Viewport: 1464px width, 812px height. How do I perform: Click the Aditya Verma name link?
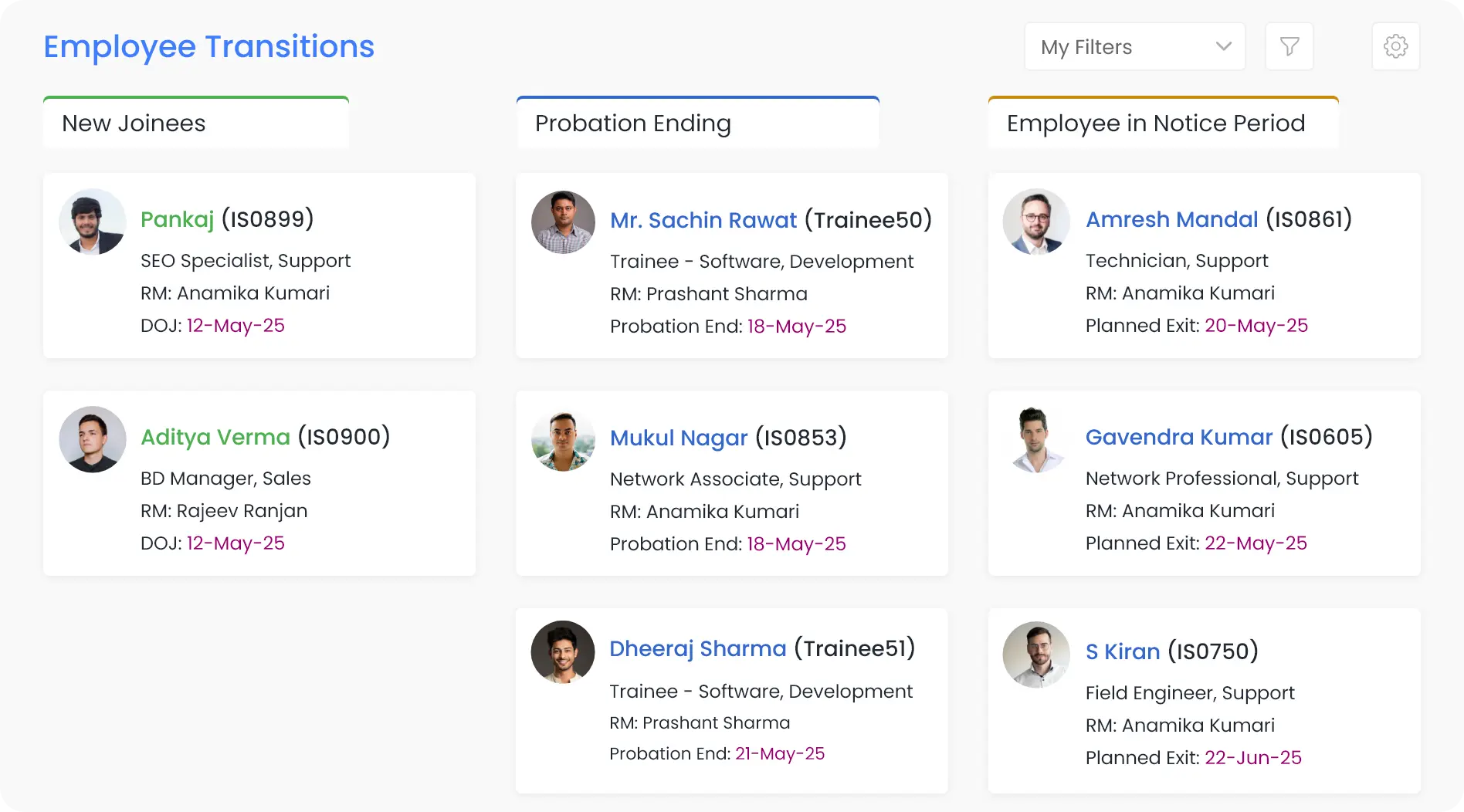pos(215,437)
